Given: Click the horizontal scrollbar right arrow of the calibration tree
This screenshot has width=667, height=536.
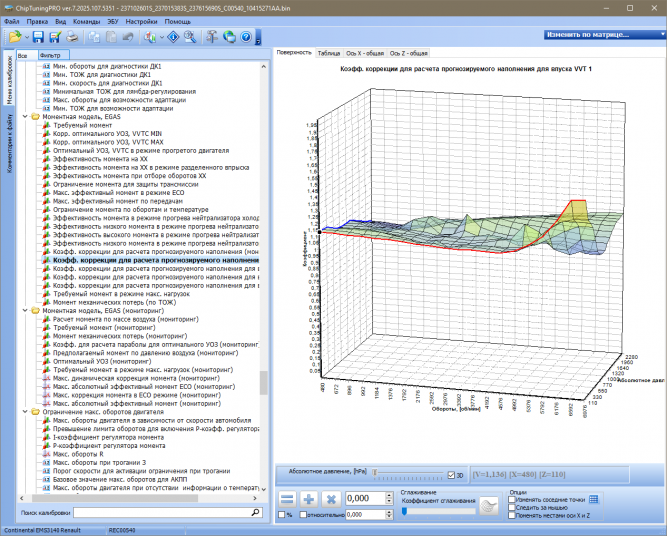Looking at the screenshot, I should point(255,498).
